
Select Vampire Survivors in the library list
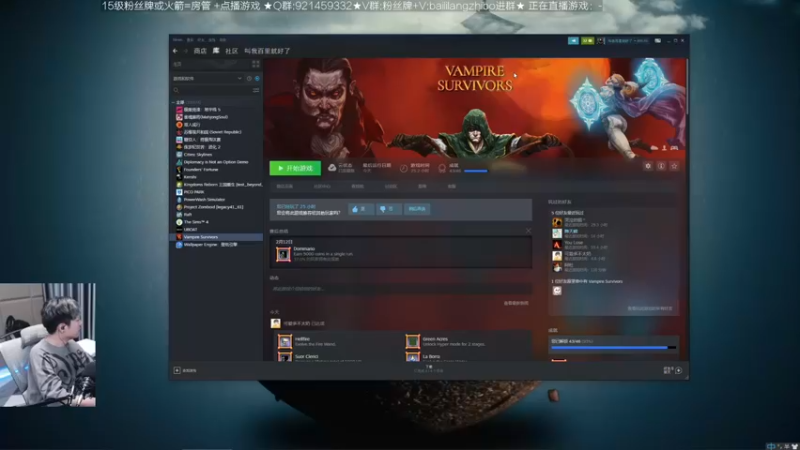pyautogui.click(x=217, y=237)
